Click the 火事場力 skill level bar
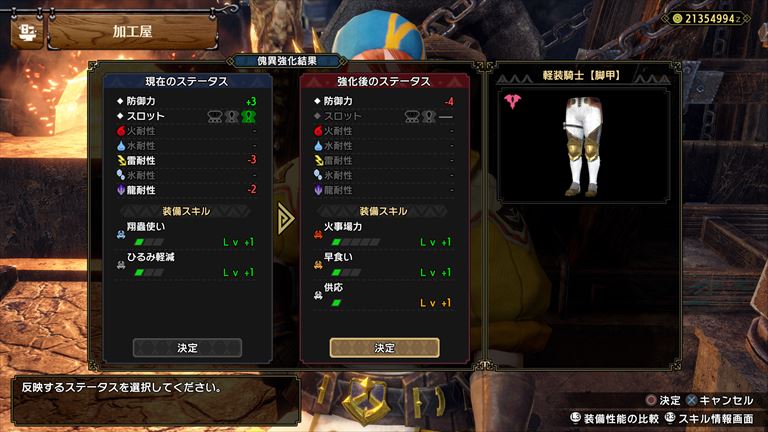 point(355,242)
